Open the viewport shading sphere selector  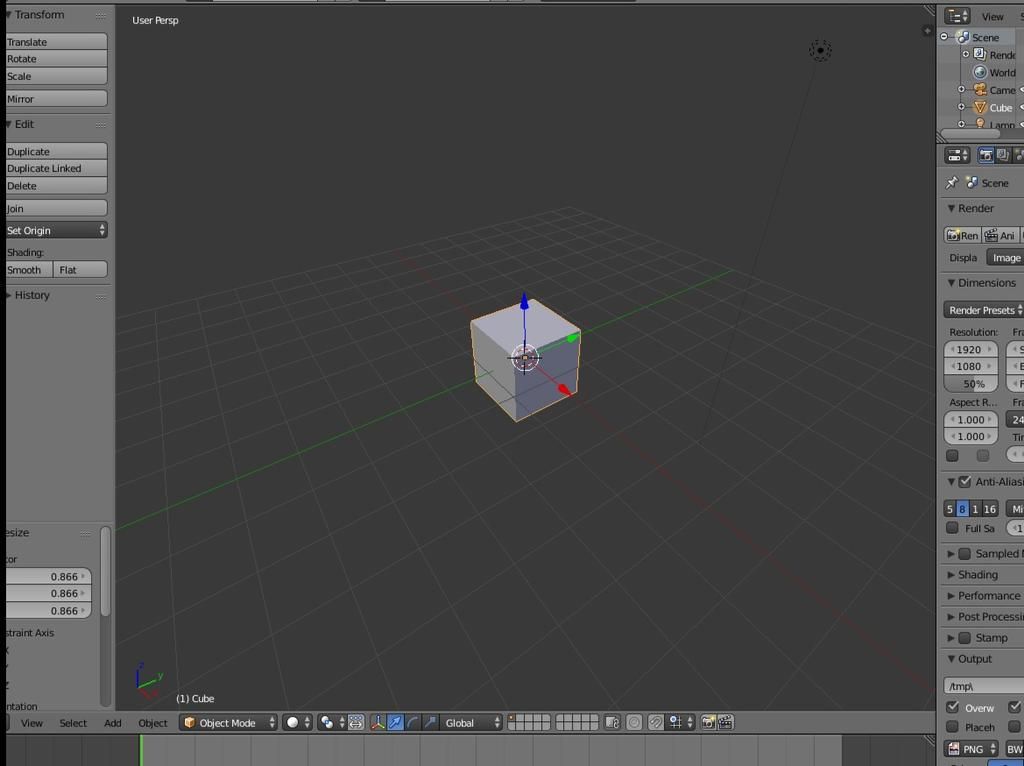click(297, 722)
